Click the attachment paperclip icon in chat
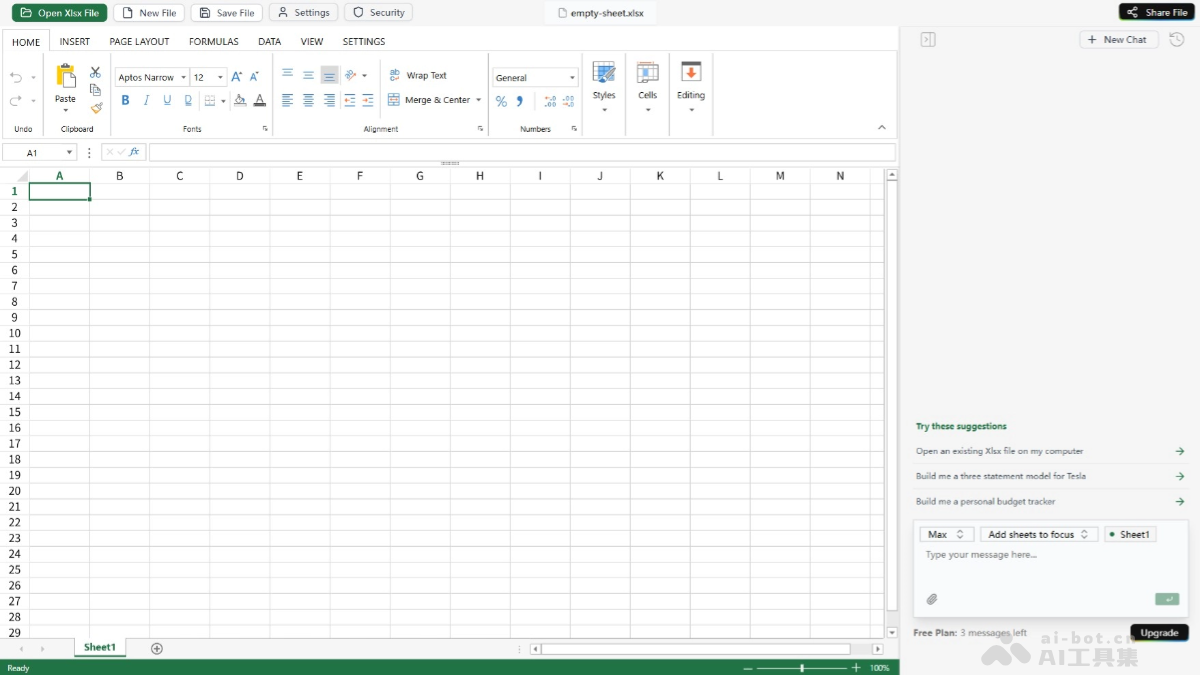The image size is (1200, 675). tap(932, 599)
